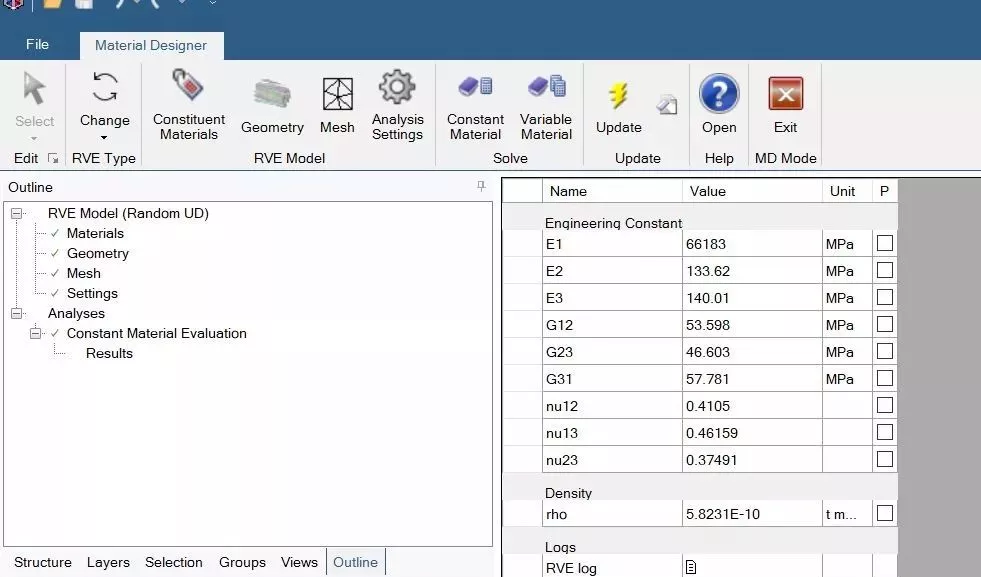Screen dimensions: 981x577
Task: Click the application logo icon
Action: point(13,4)
